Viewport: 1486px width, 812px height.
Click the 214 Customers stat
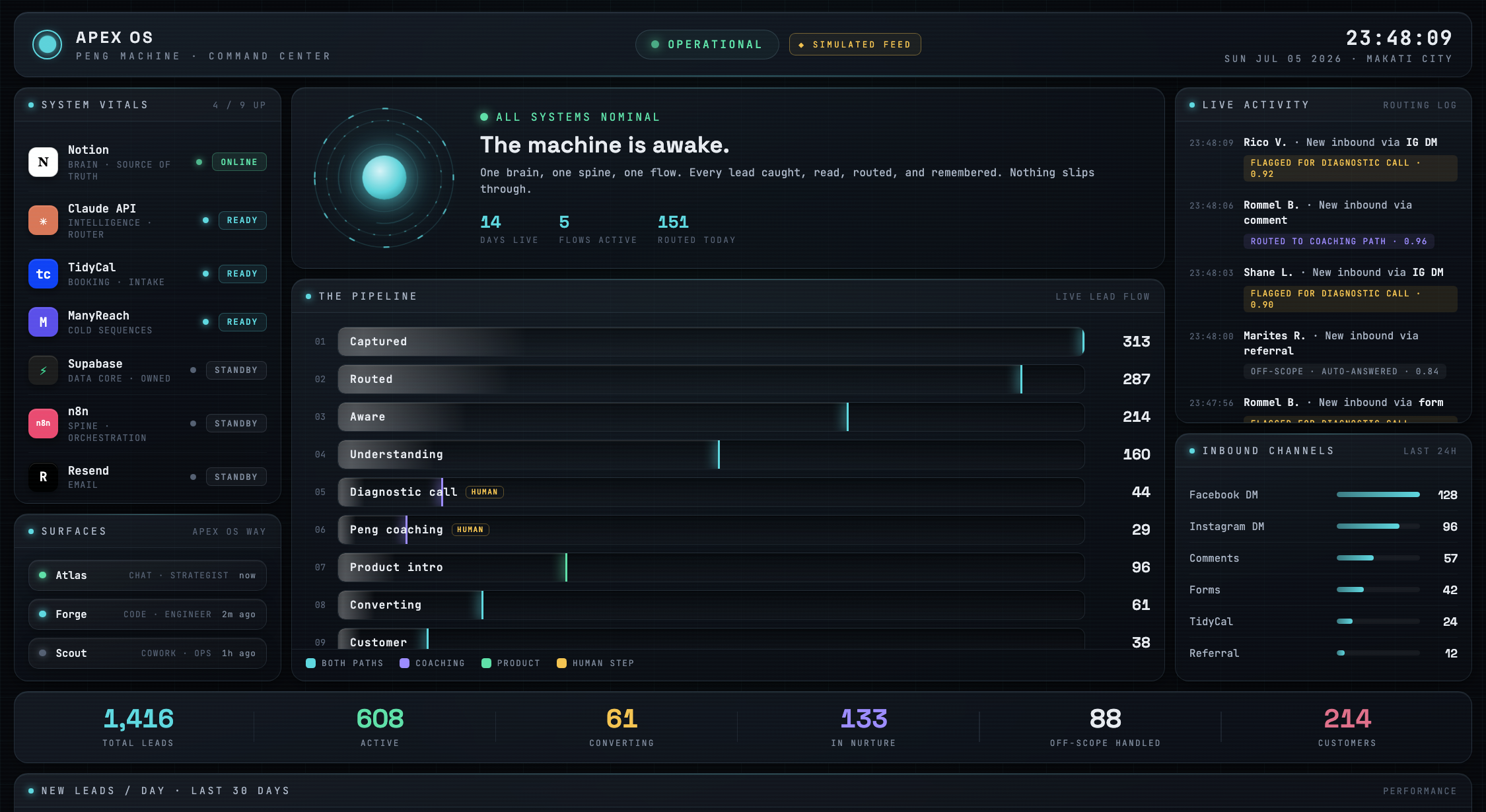pos(1347,726)
